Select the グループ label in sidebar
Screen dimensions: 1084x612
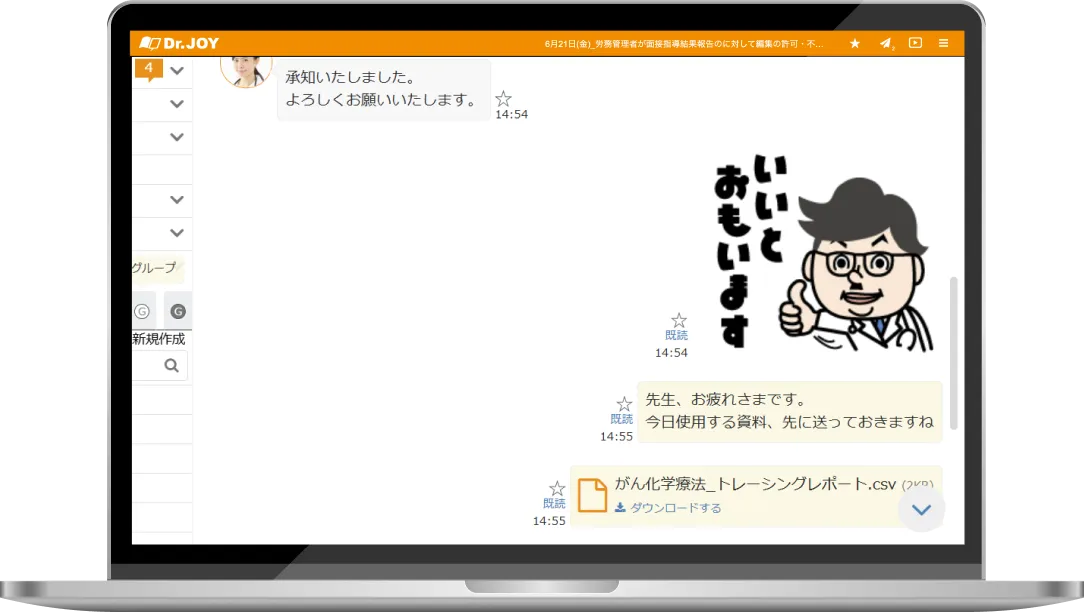coord(155,268)
